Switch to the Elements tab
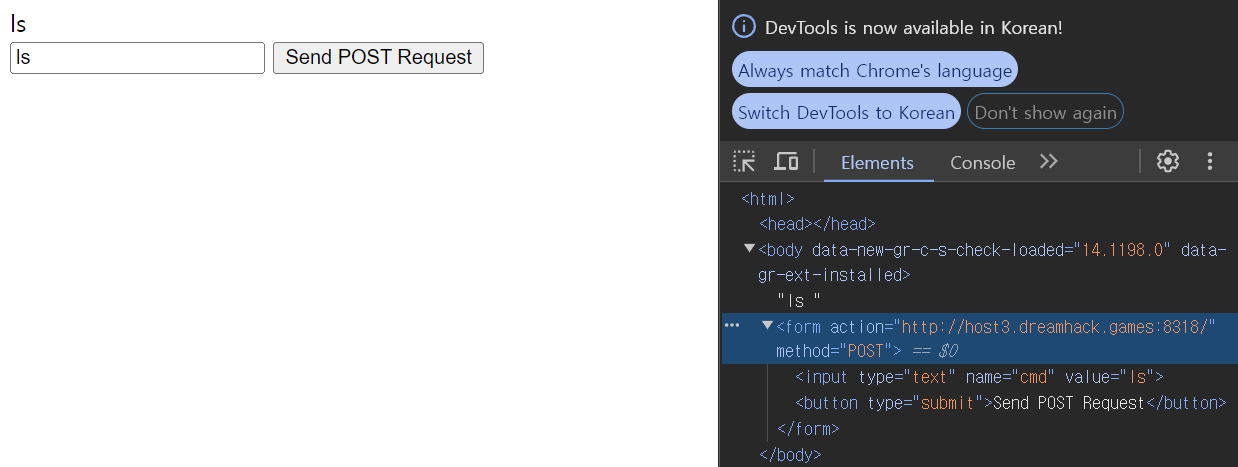This screenshot has width=1238, height=467. click(877, 162)
